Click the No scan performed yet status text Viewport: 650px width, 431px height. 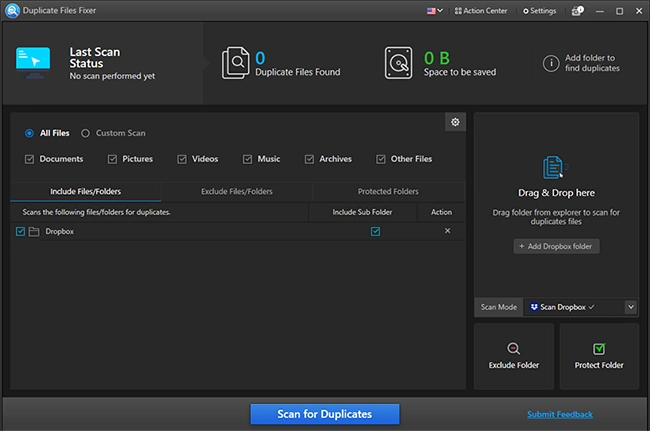[x=112, y=76]
